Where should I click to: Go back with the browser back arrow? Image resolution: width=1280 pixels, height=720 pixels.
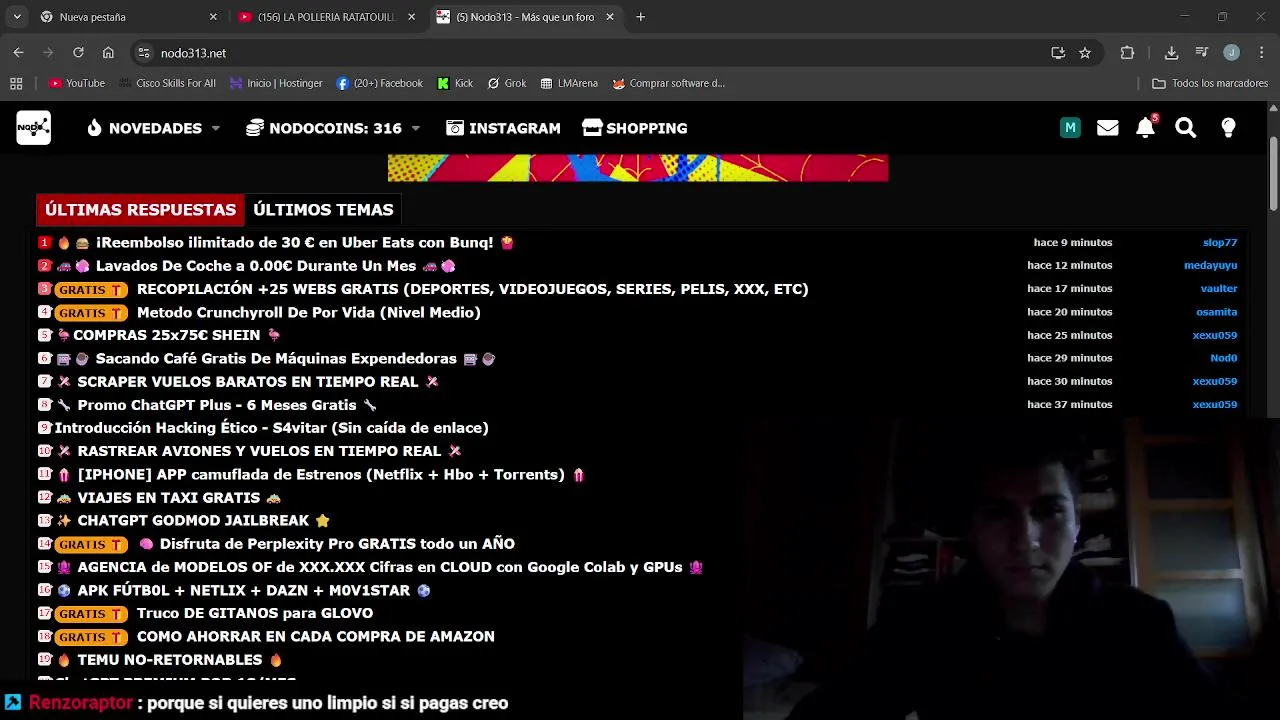[18, 53]
